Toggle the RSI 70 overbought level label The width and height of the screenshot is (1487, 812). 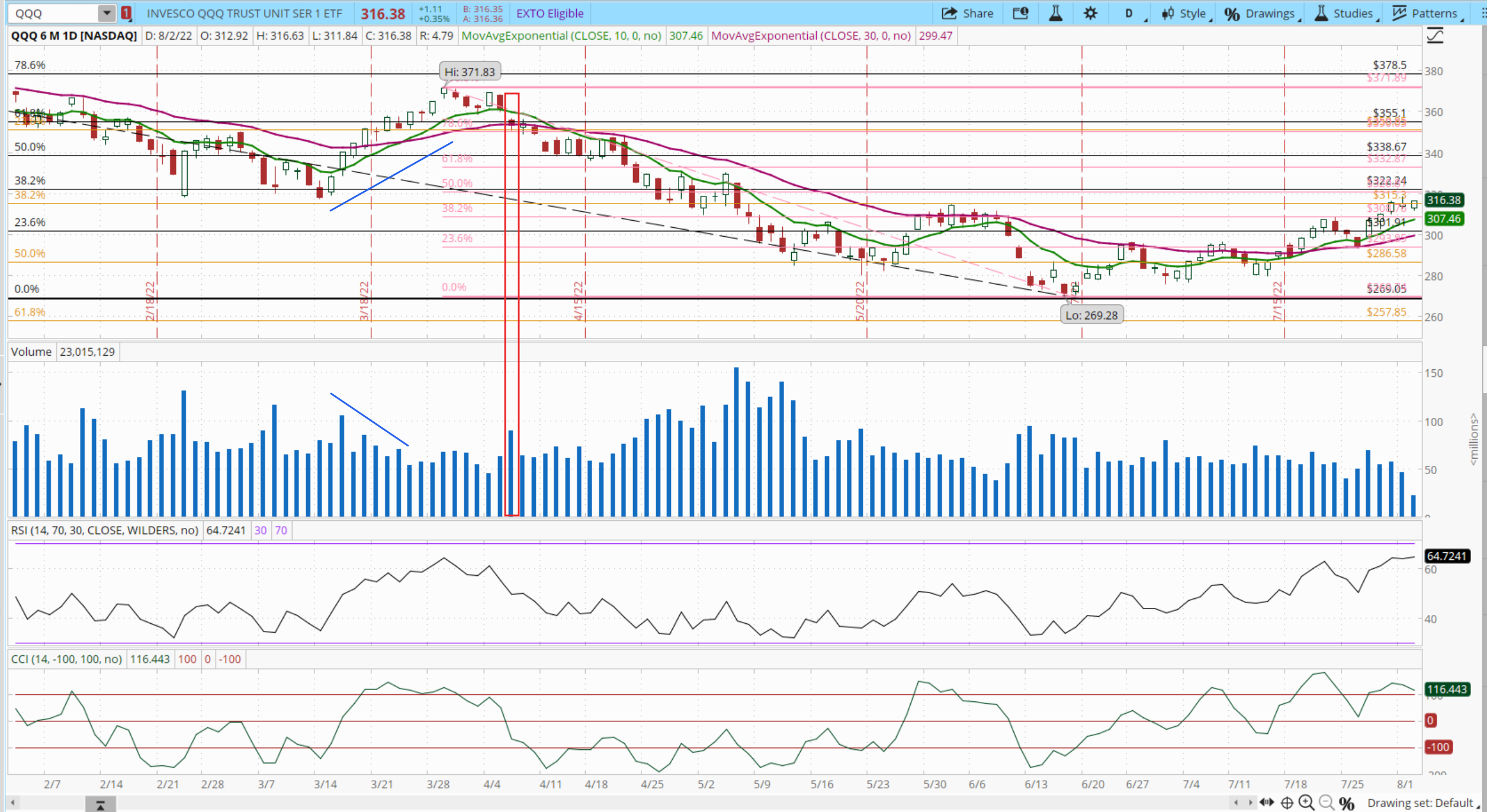(281, 530)
